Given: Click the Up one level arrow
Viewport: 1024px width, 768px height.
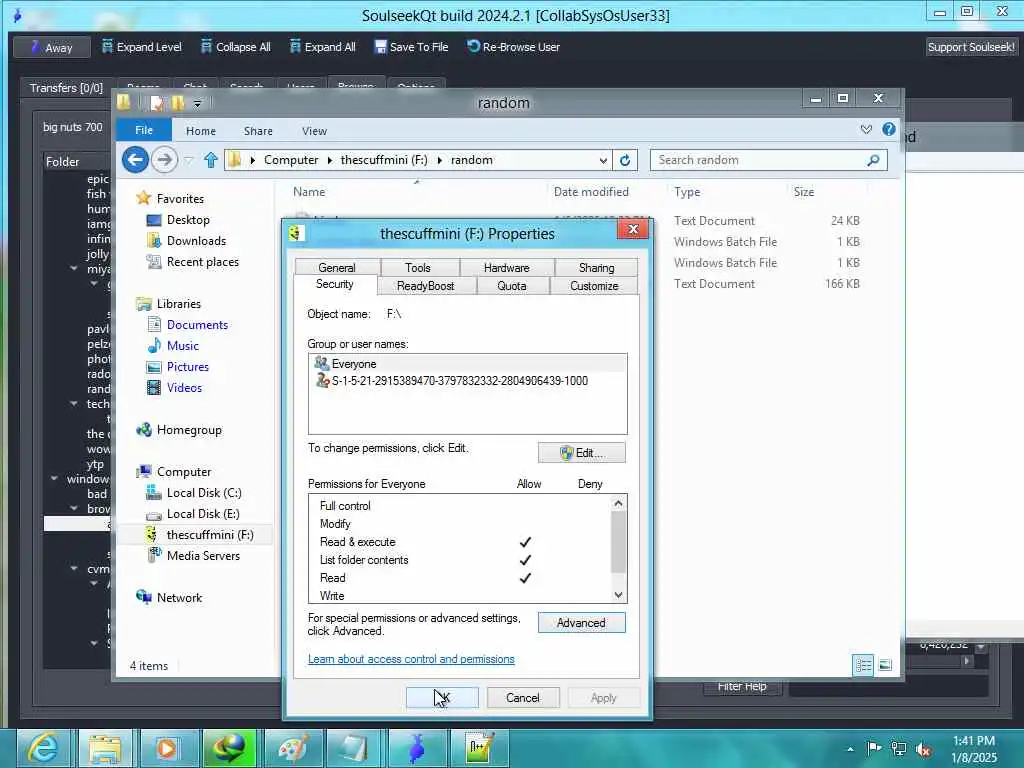Looking at the screenshot, I should [x=210, y=160].
